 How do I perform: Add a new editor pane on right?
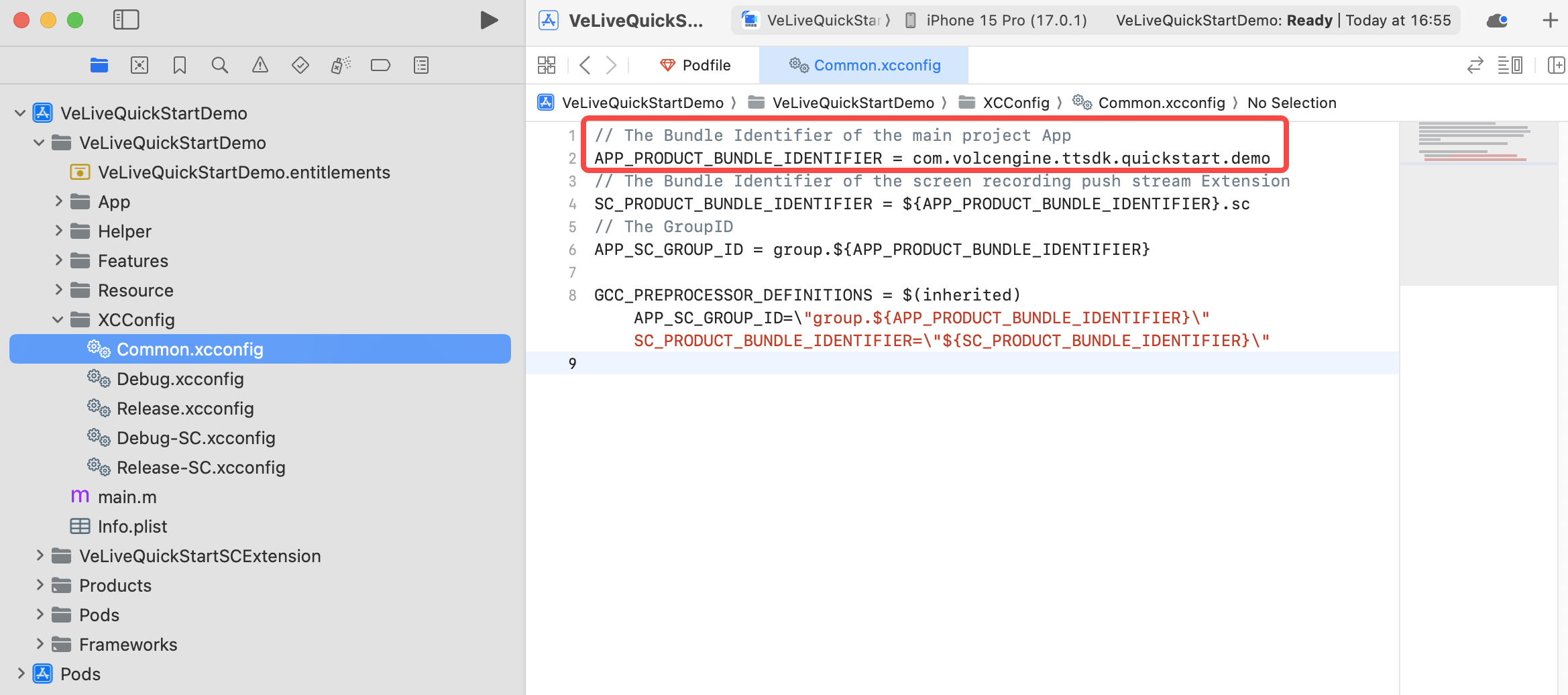coord(1556,65)
